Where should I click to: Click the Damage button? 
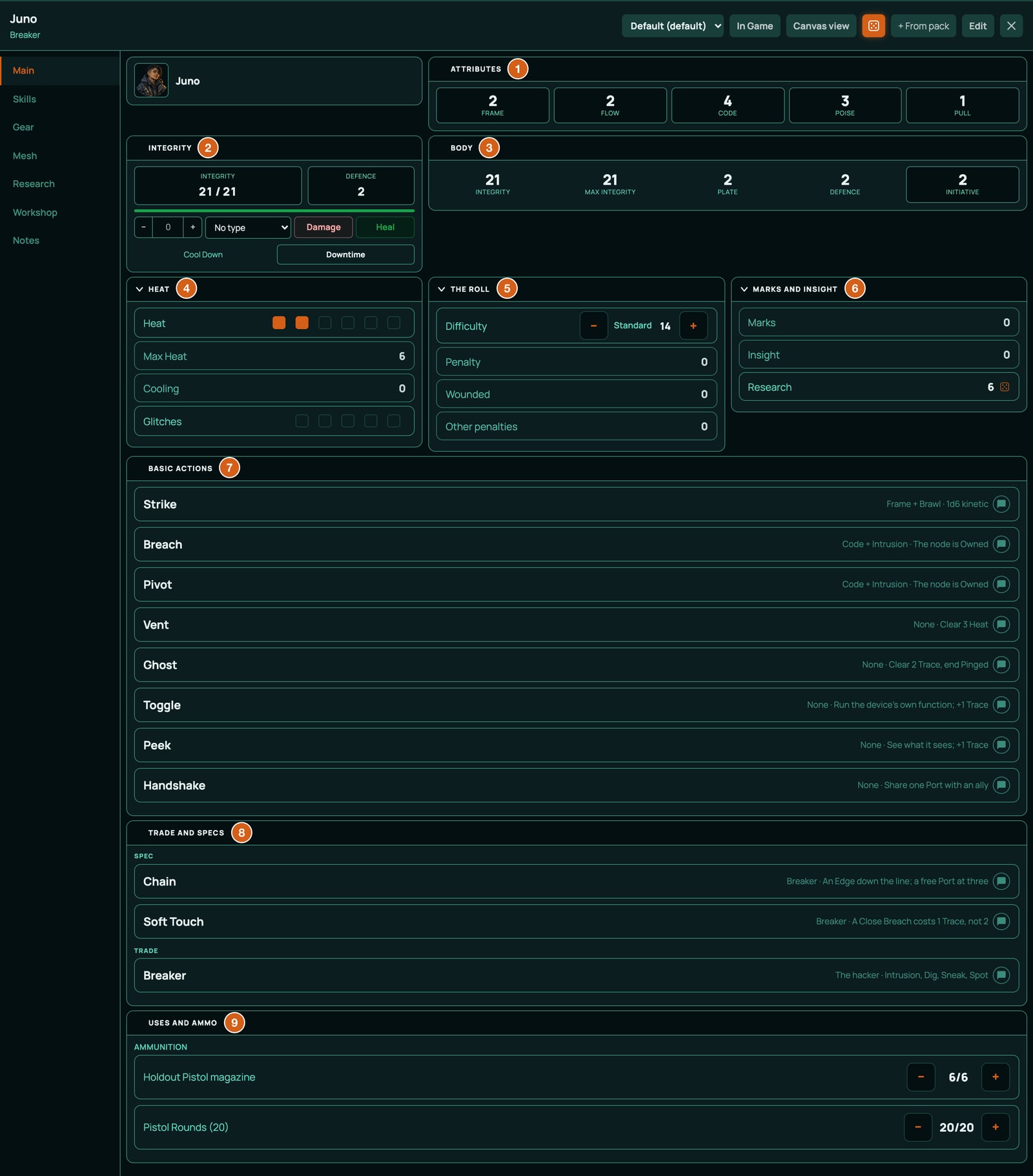[323, 227]
